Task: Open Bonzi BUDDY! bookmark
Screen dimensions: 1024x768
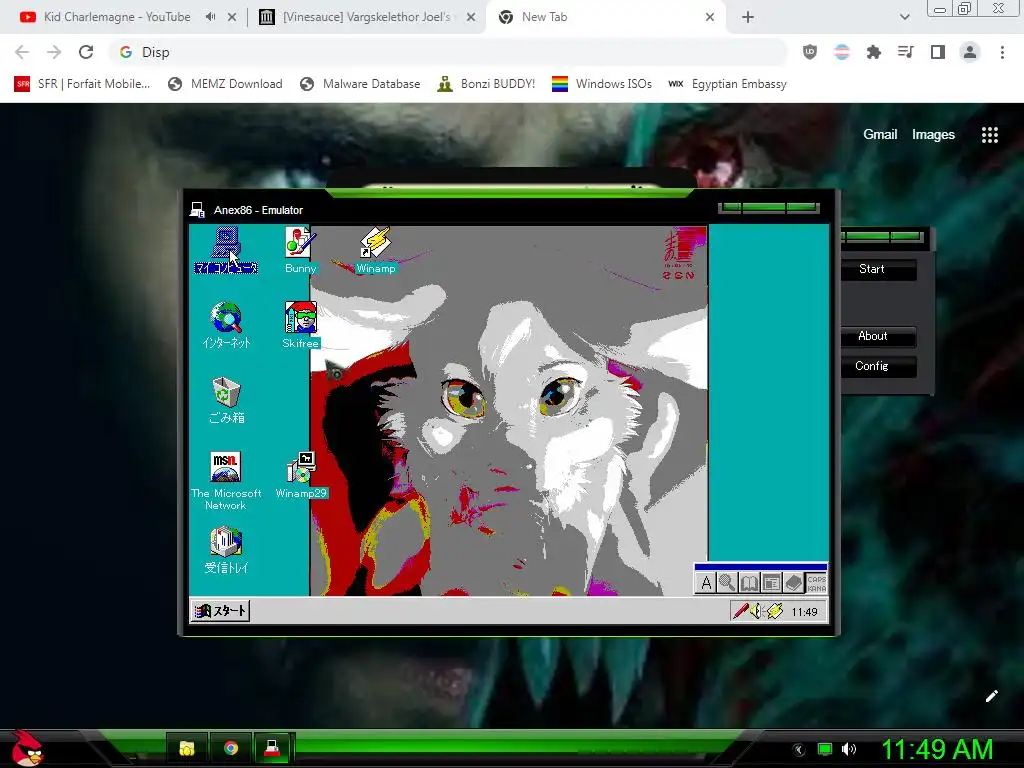Action: (487, 84)
